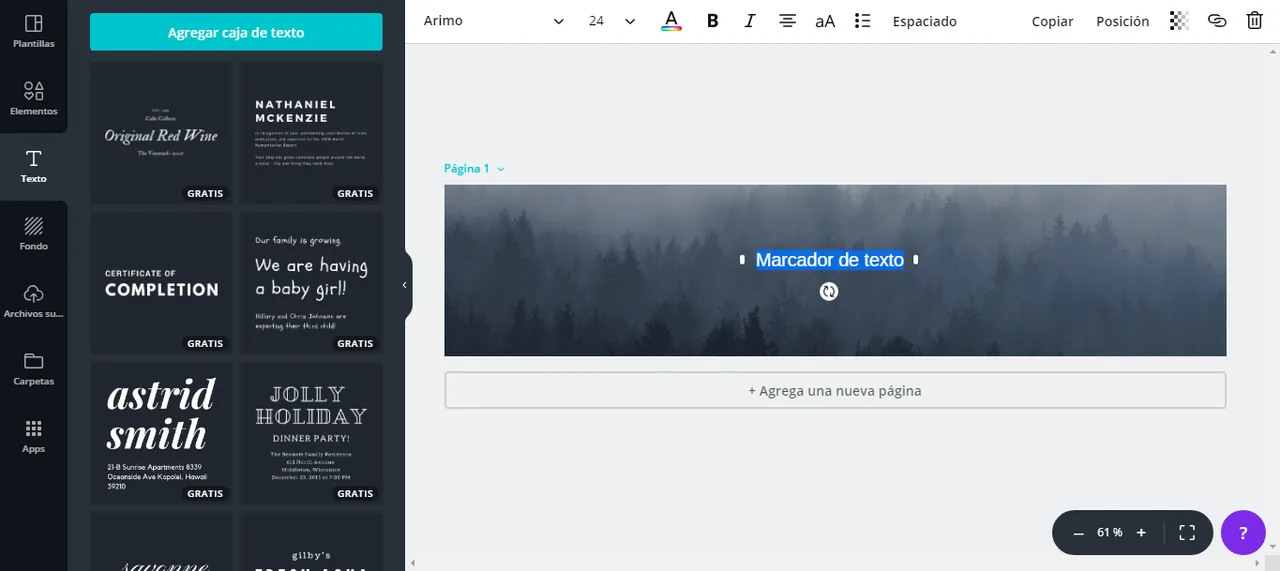Open the font size 24 dropdown
This screenshot has height=571, width=1280.
(612, 21)
